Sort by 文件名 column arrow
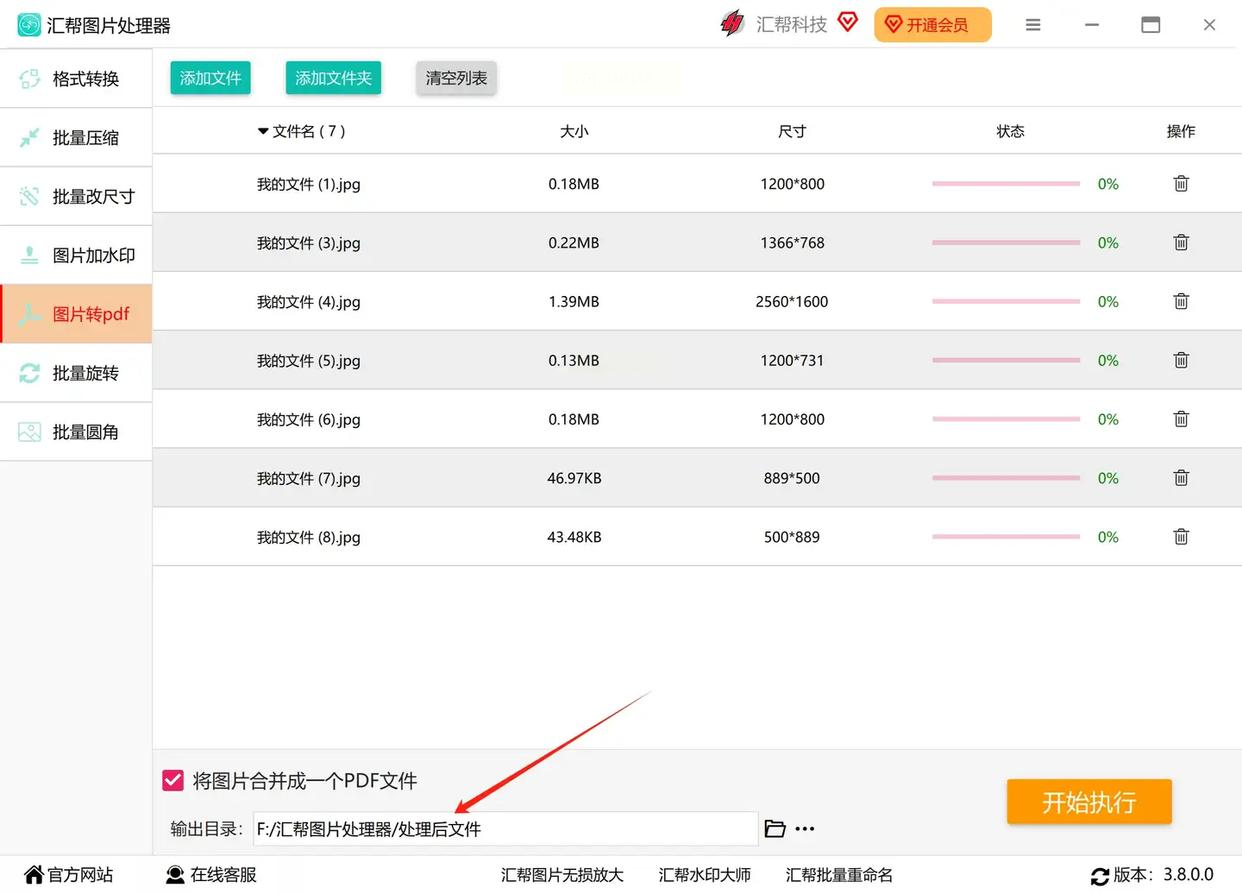1242x894 pixels. click(263, 131)
